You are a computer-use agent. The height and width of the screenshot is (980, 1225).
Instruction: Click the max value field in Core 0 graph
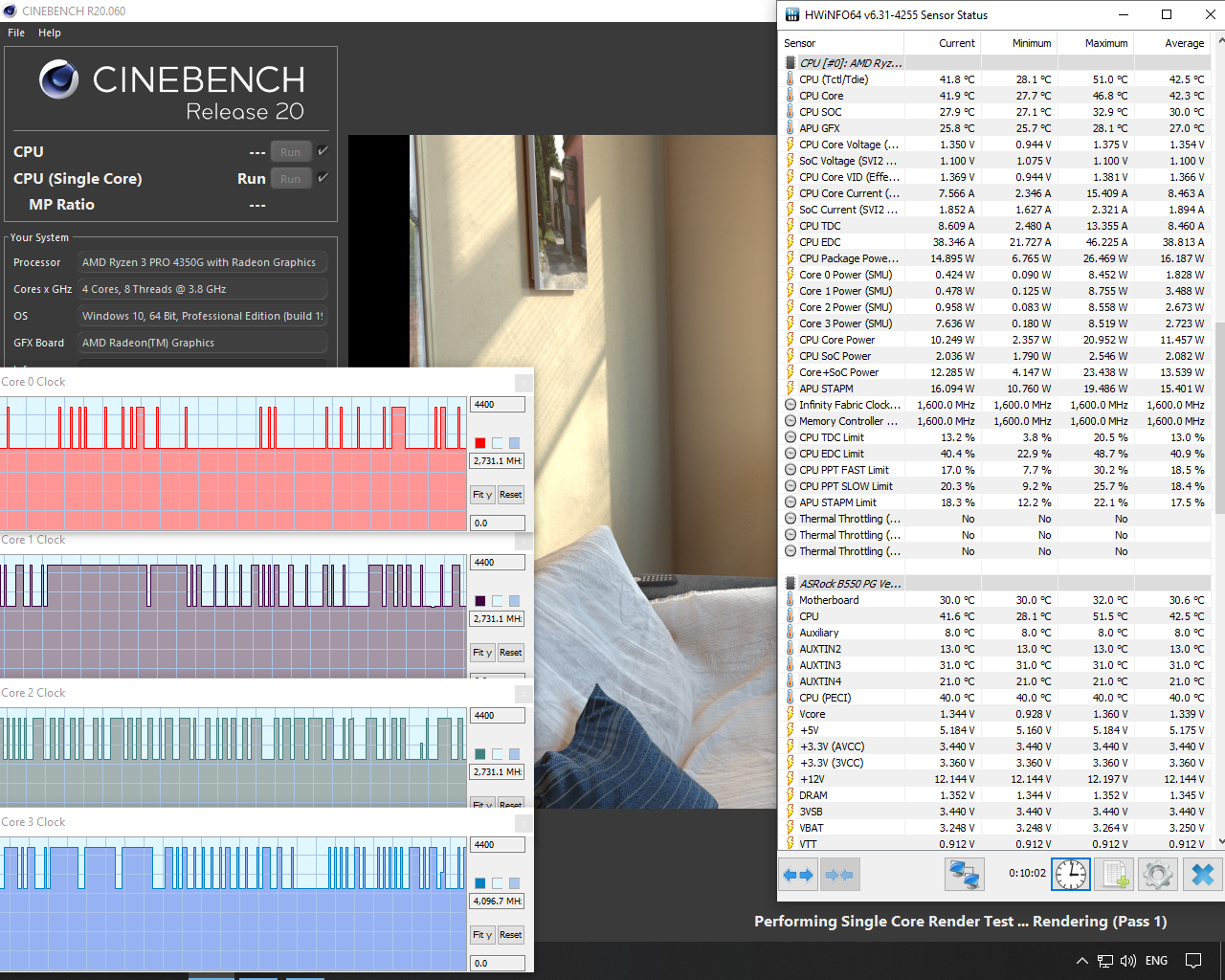[x=498, y=405]
